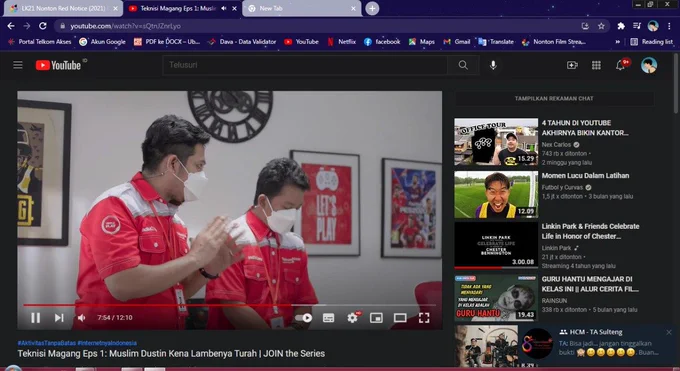This screenshot has height=371, width=680.
Task: Click the #AktivitasTanpaBatas hashtag
Action: click(46, 343)
